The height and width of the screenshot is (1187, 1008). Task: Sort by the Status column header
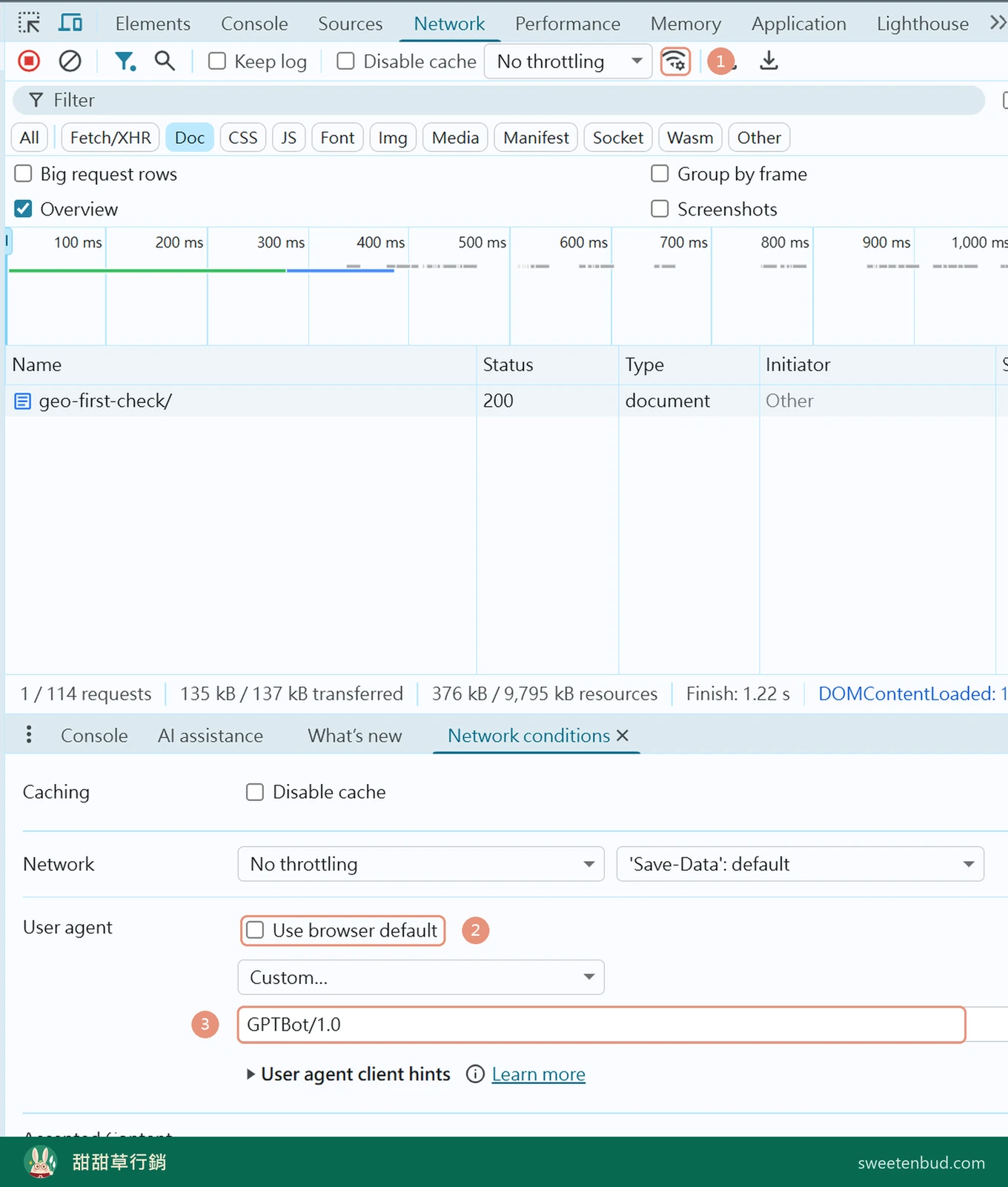pyautogui.click(x=547, y=365)
